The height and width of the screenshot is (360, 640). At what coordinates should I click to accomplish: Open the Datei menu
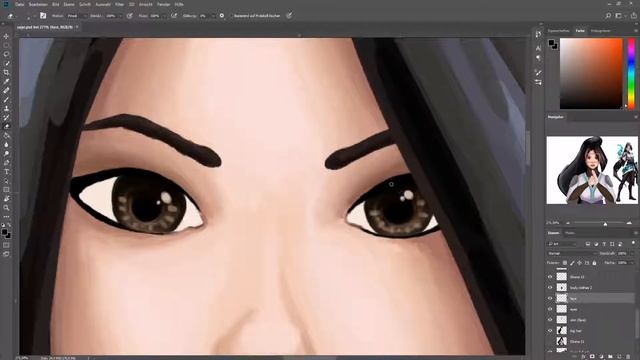click(x=20, y=4)
